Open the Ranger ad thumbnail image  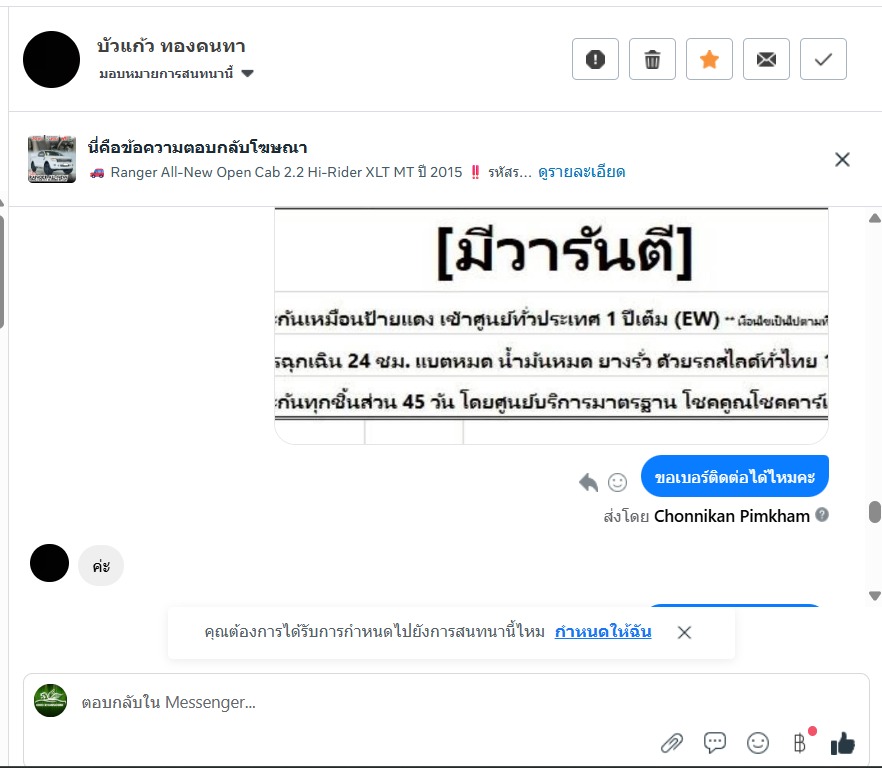click(52, 159)
